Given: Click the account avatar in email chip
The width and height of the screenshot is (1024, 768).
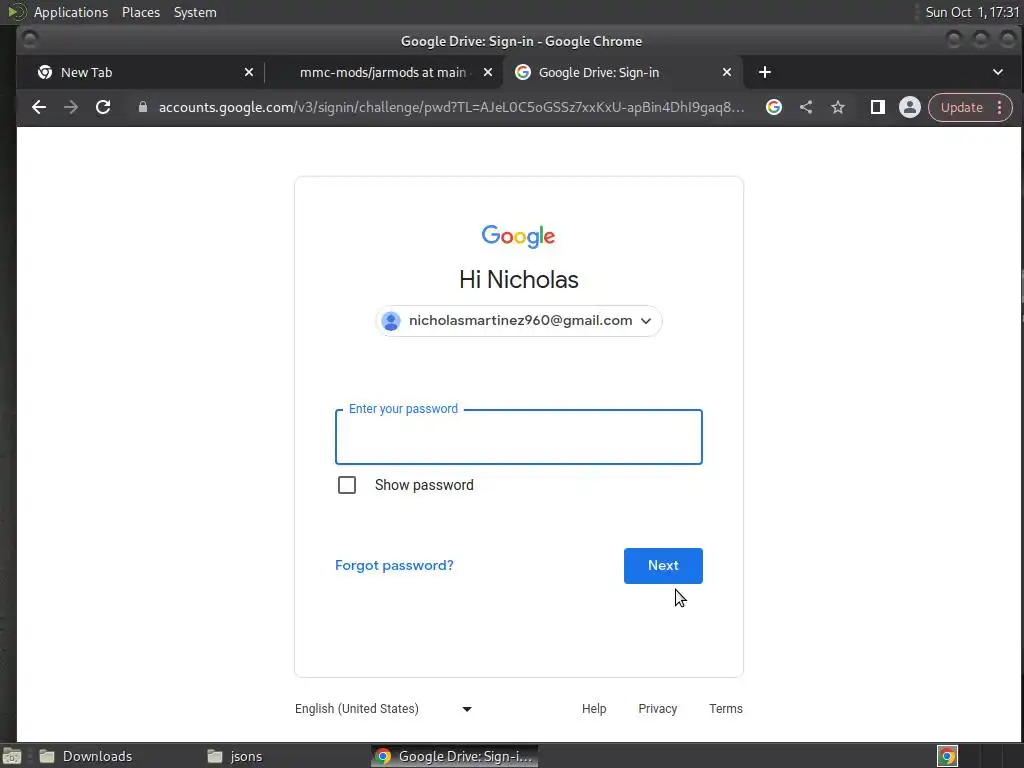Looking at the screenshot, I should (x=391, y=321).
